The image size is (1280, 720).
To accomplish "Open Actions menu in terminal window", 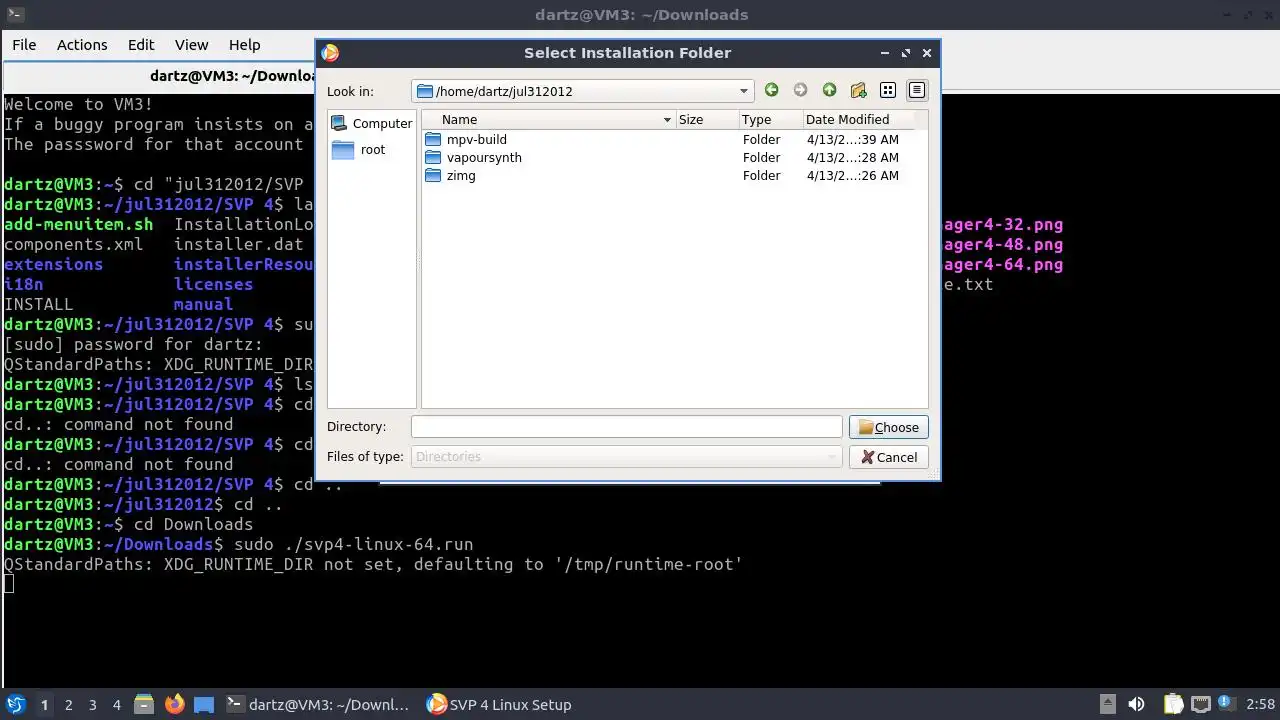I will [82, 45].
